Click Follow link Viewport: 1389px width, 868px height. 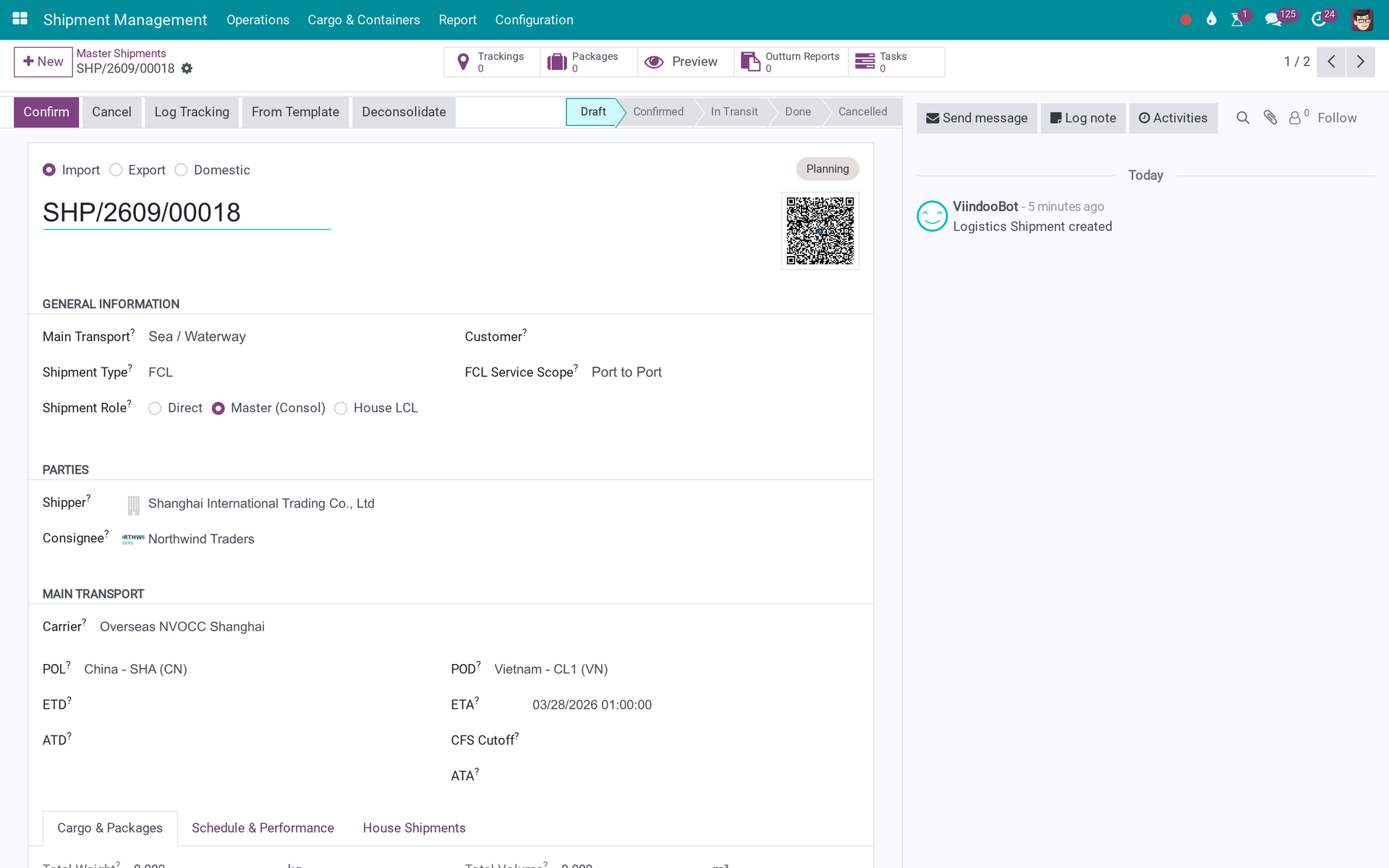pyautogui.click(x=1337, y=118)
